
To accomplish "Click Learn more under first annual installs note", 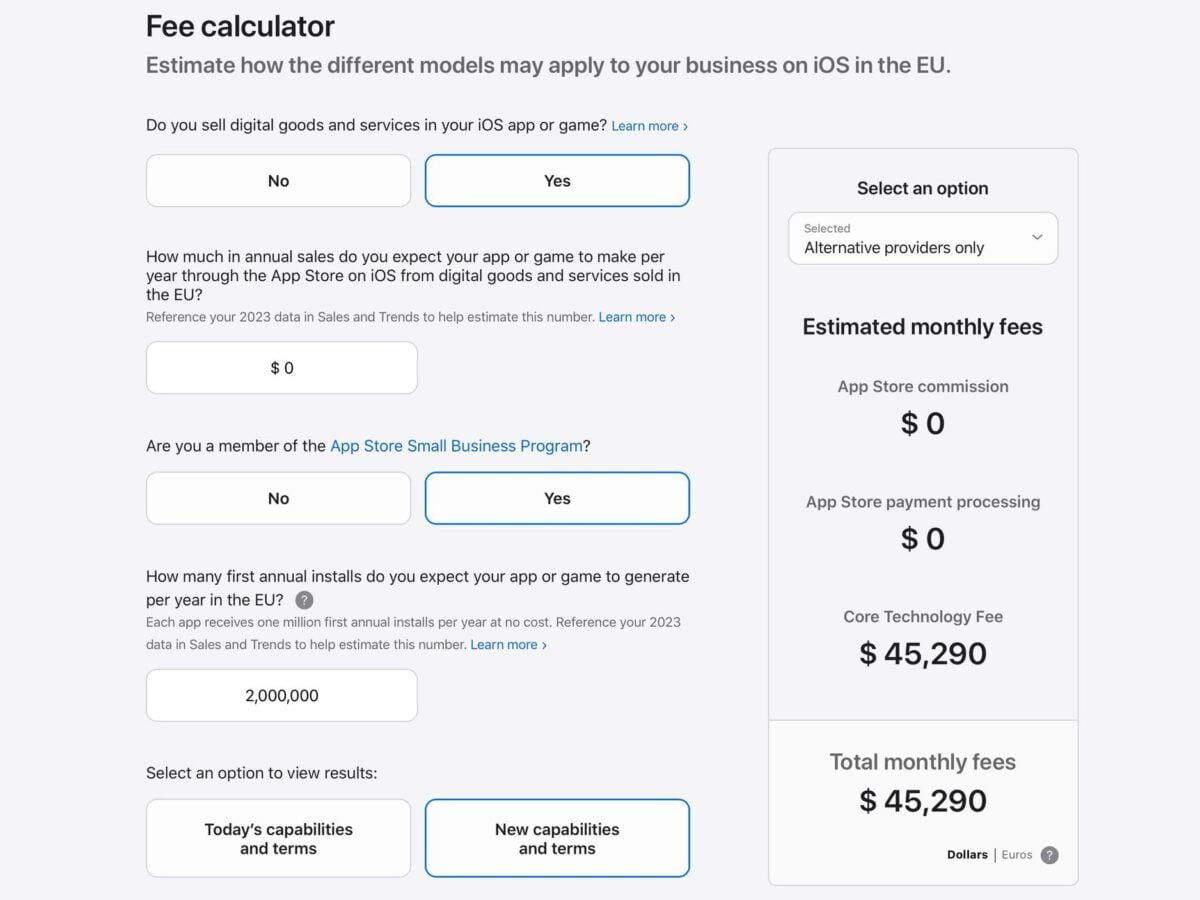I will 508,645.
